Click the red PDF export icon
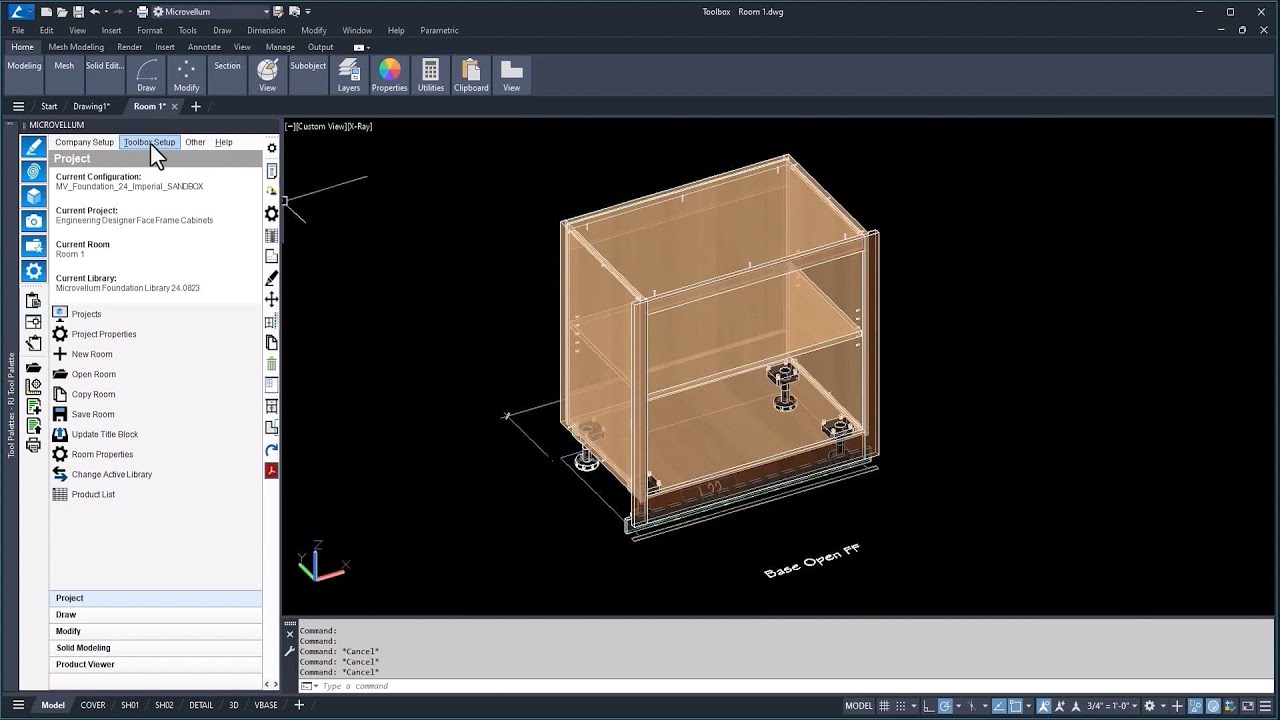The image size is (1280, 720). 271,470
